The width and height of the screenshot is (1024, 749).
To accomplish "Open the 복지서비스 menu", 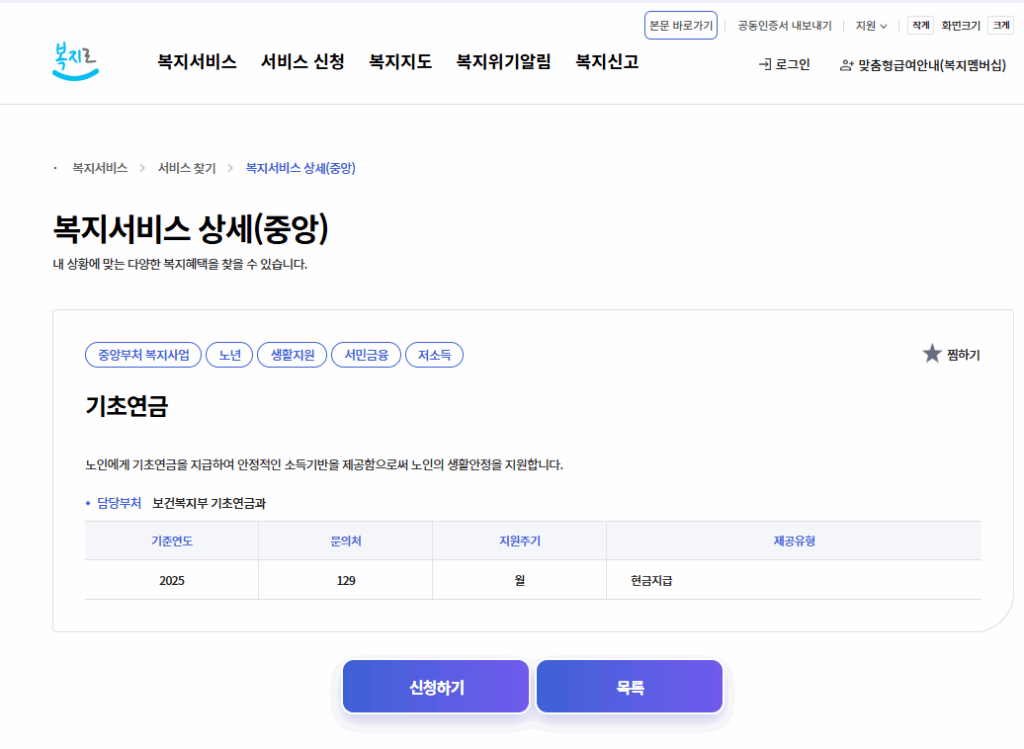I will [196, 62].
